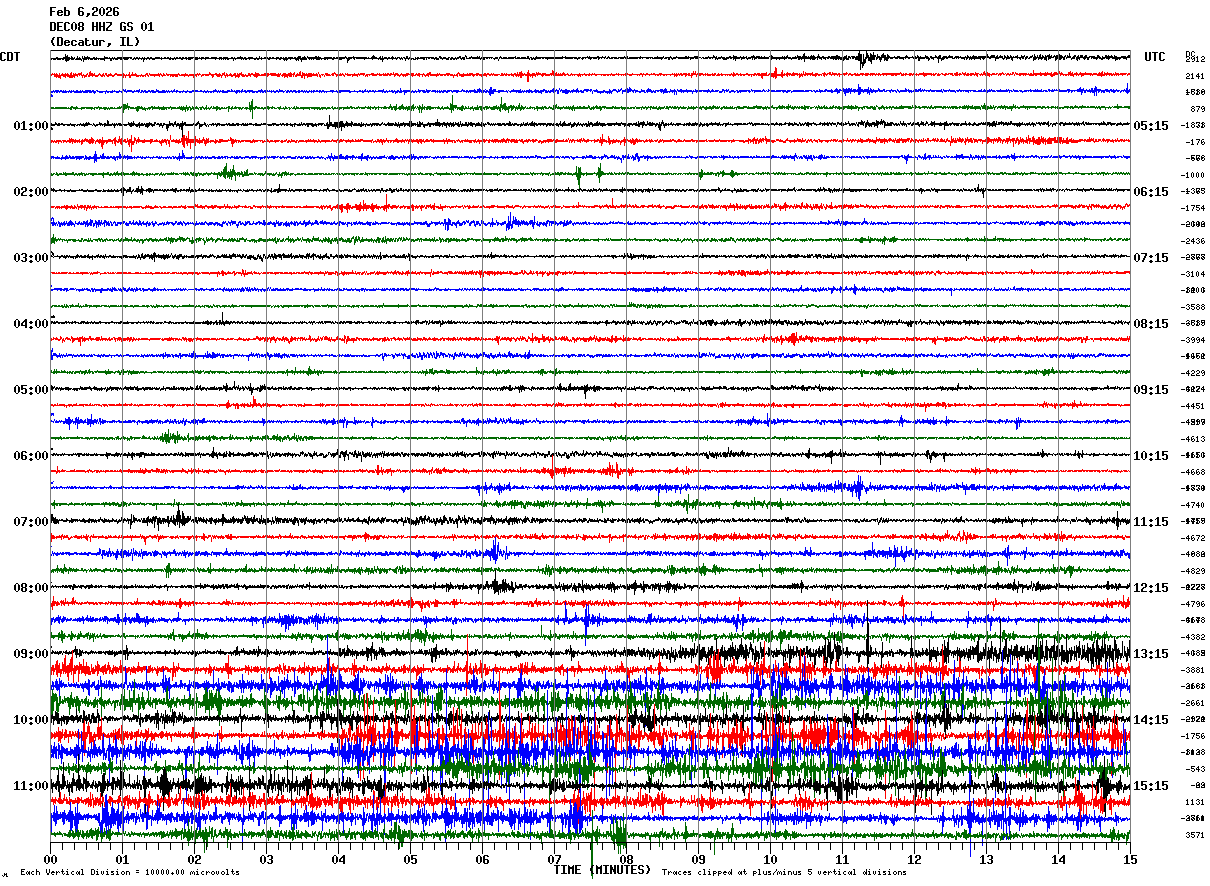
Task: Click the 10:00 CDT row label
Action: tap(31, 720)
